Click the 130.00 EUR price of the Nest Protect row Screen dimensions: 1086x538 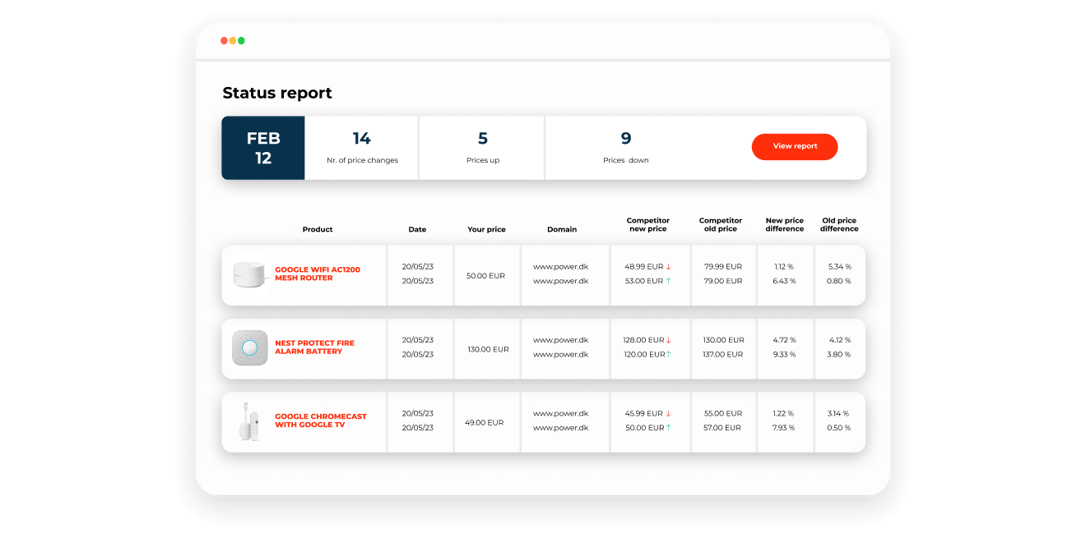pyautogui.click(x=488, y=349)
